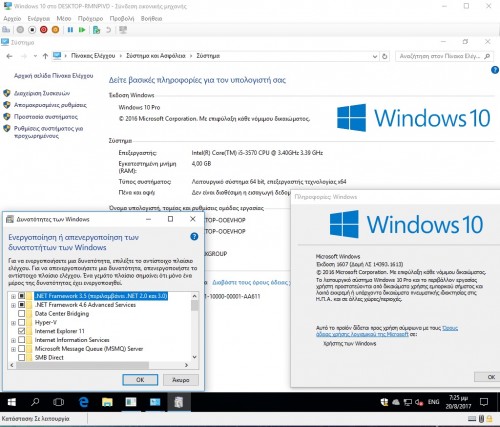Refresh the Control Panel address bar
The height and width of the screenshot is (427, 500).
[385, 56]
